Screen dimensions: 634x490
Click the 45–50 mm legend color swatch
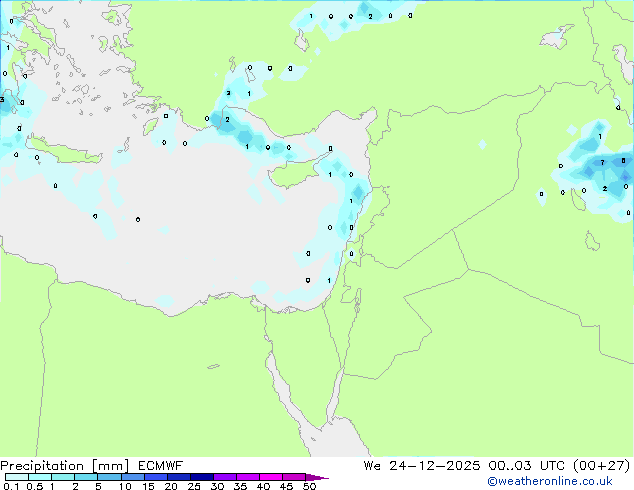click(294, 477)
